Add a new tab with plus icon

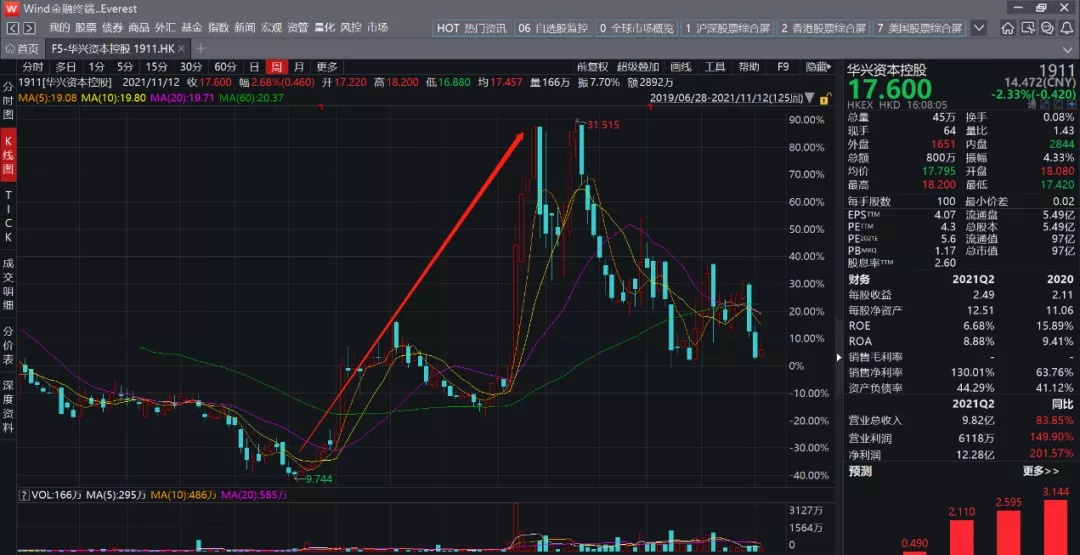(200, 49)
